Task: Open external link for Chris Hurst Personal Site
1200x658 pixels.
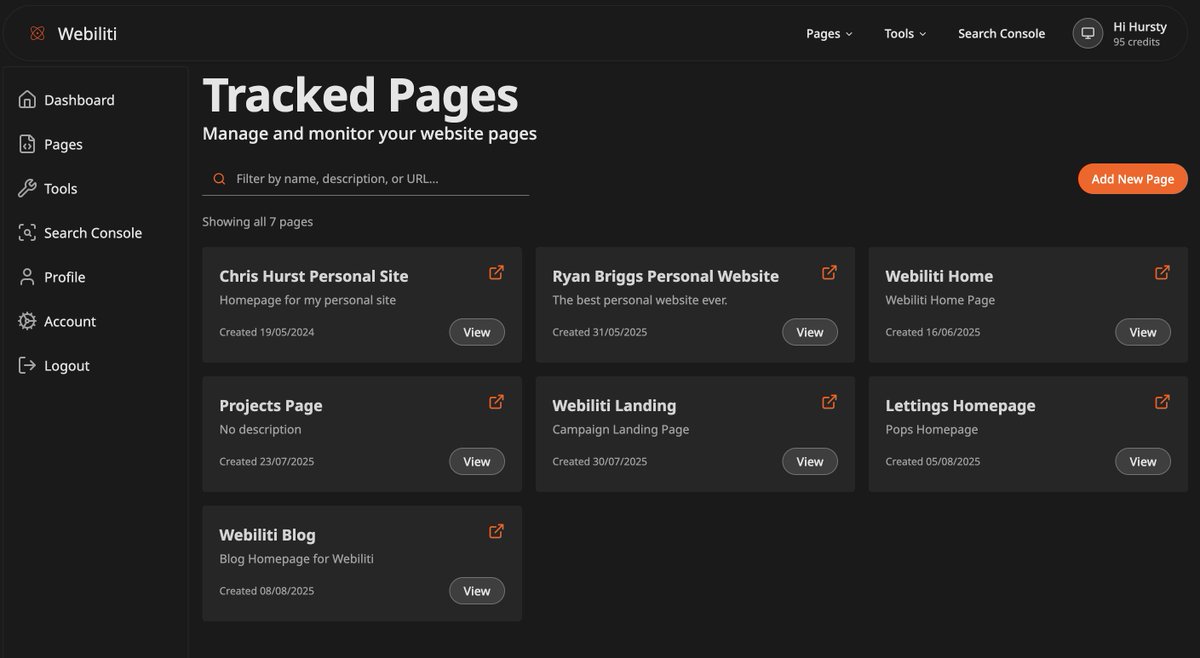Action: tap(496, 272)
